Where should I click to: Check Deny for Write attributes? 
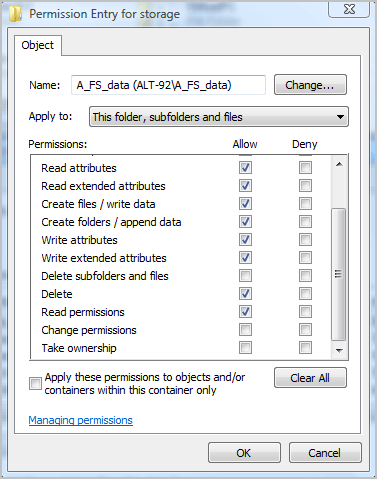(x=305, y=239)
